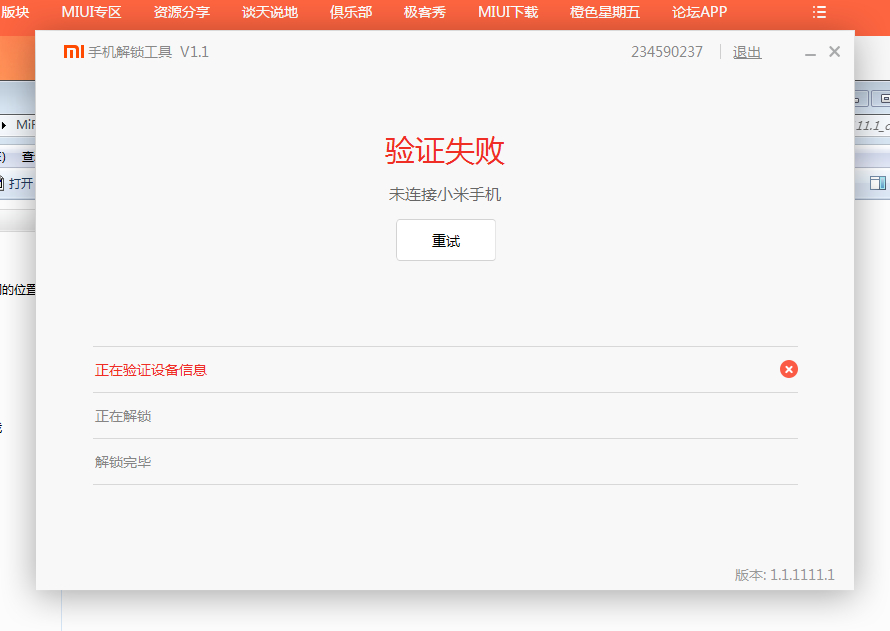Open the 资源分享 forum menu
The width and height of the screenshot is (890, 631).
182,12
